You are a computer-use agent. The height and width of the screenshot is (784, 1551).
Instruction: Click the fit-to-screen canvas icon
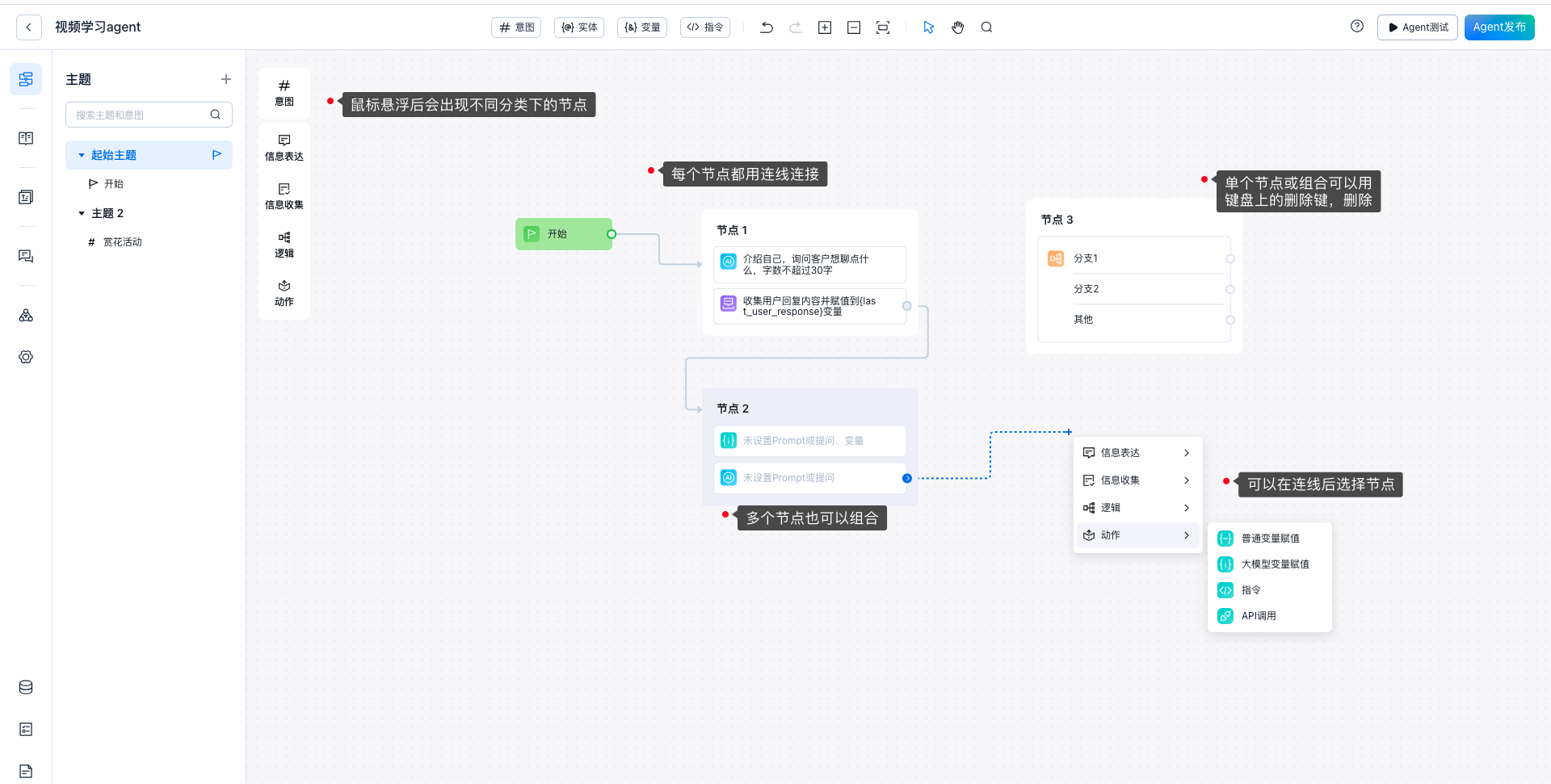click(883, 27)
